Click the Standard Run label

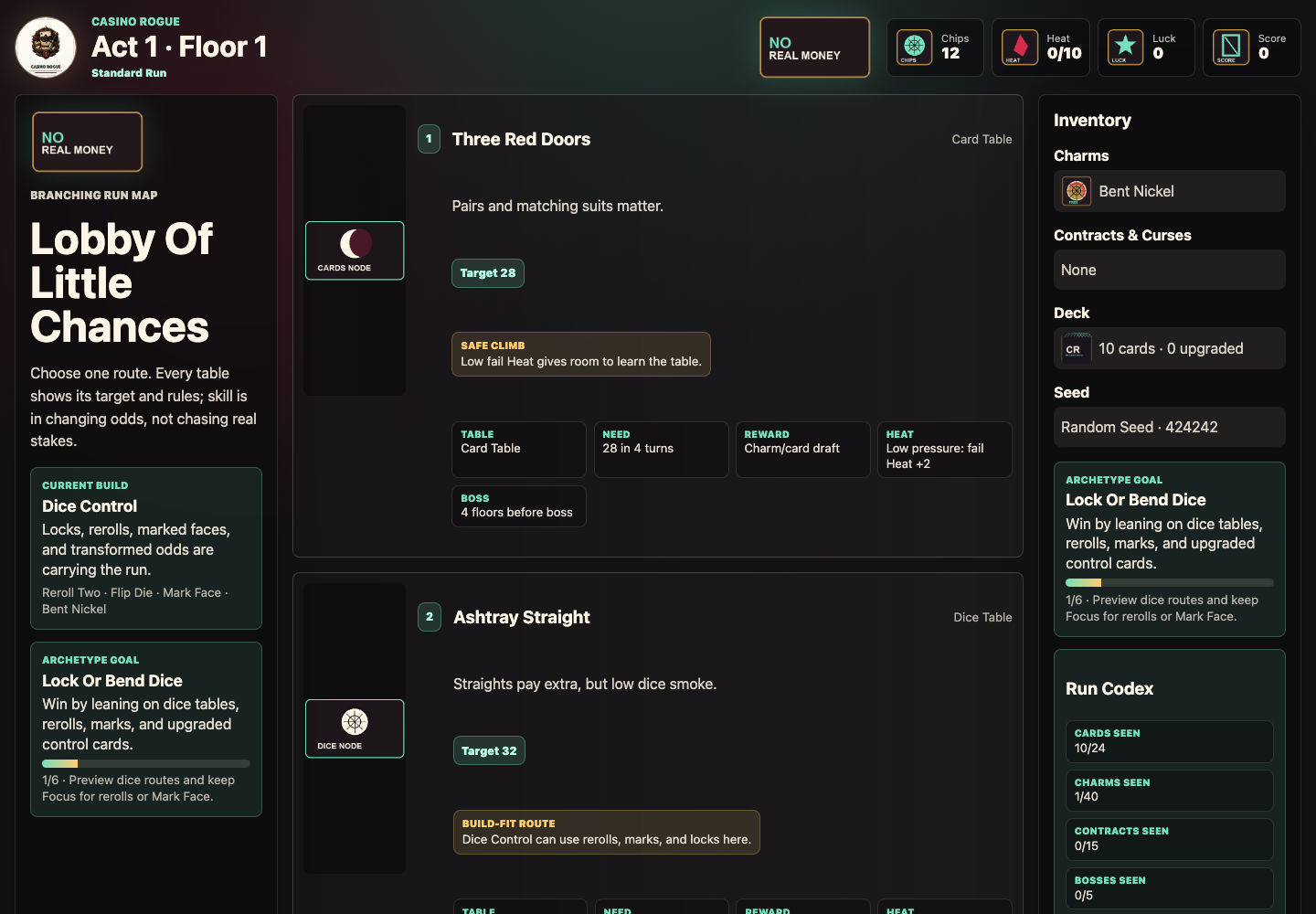[x=129, y=73]
